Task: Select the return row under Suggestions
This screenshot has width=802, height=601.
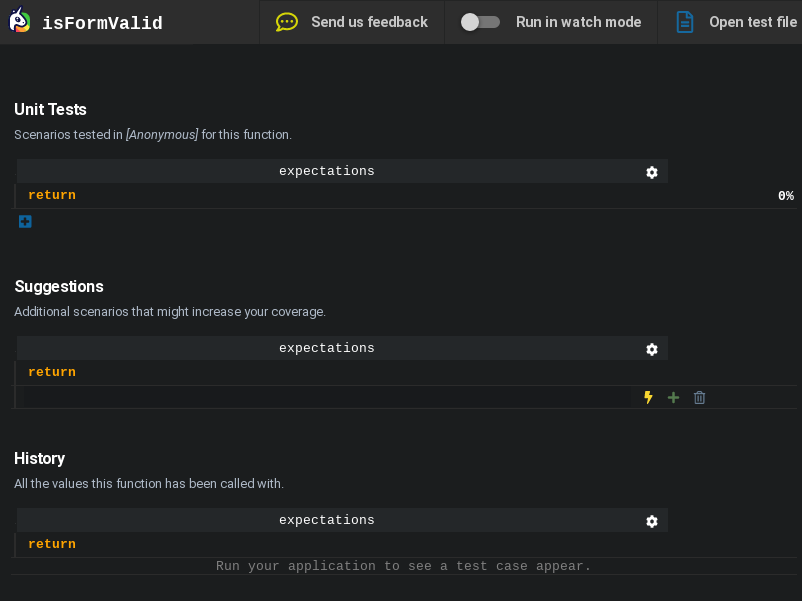Action: pyautogui.click(x=52, y=371)
